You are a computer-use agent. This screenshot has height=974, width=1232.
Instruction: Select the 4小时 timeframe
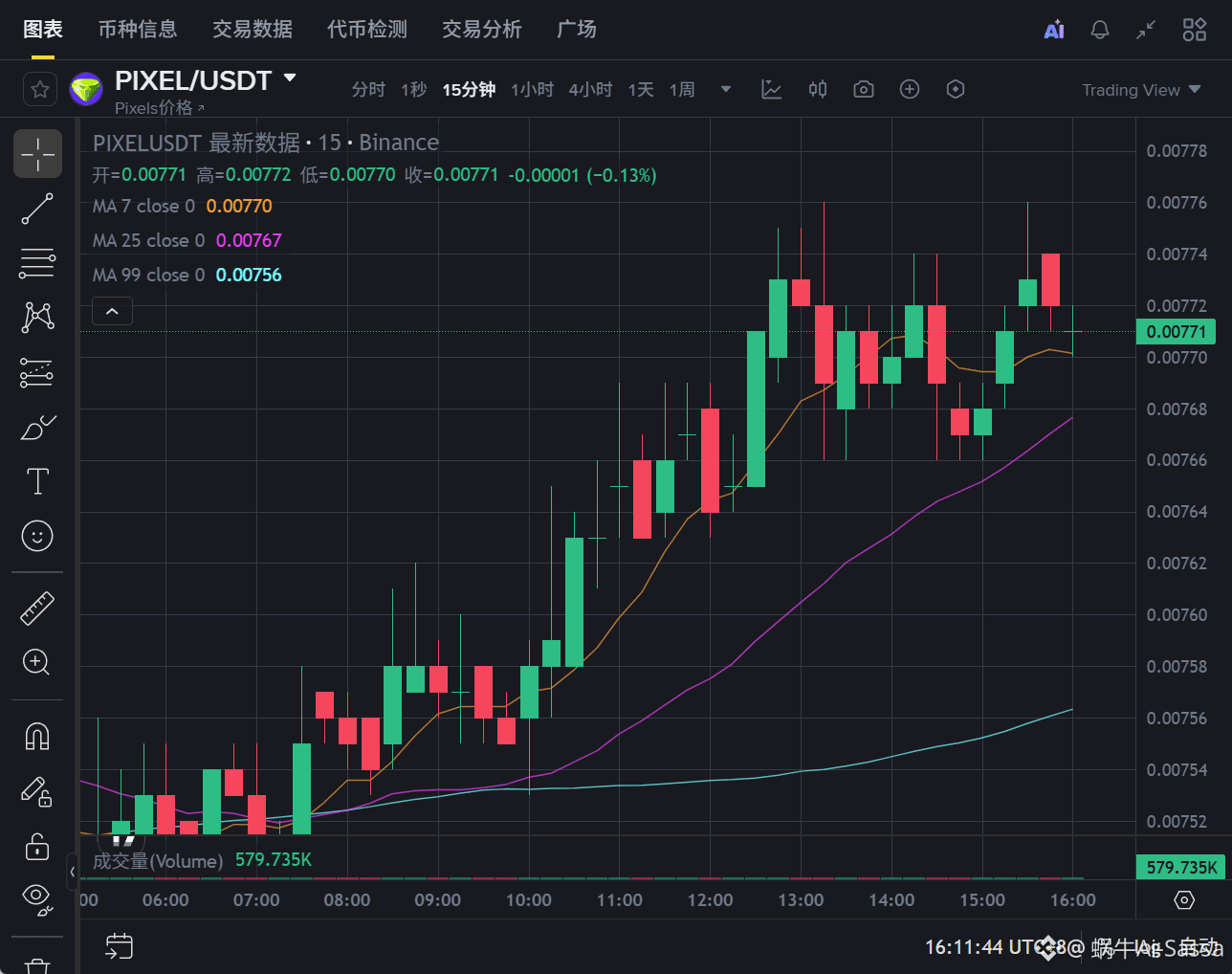pyautogui.click(x=590, y=90)
